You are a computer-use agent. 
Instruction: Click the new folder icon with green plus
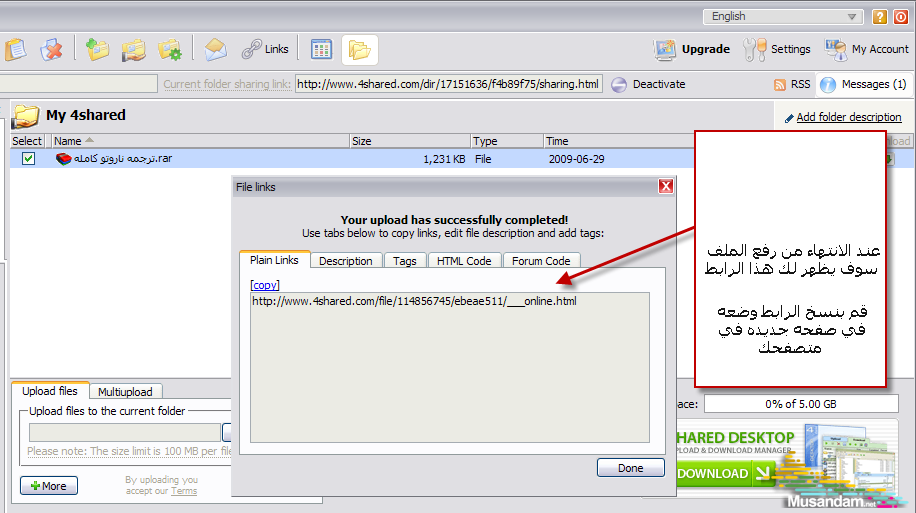pyautogui.click(x=98, y=50)
